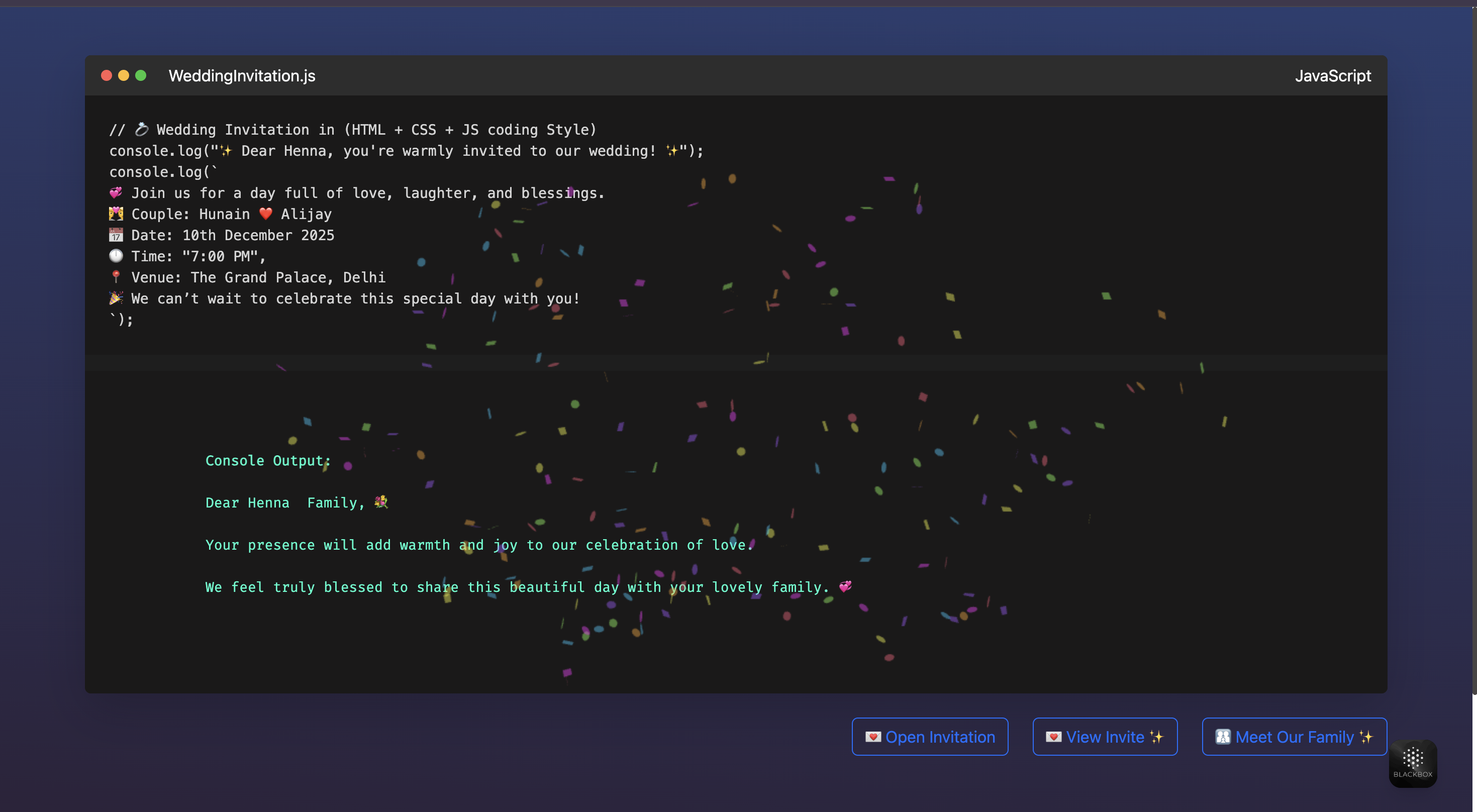Image resolution: width=1477 pixels, height=812 pixels.
Task: Click the clock emoji beside Time
Action: point(116,256)
